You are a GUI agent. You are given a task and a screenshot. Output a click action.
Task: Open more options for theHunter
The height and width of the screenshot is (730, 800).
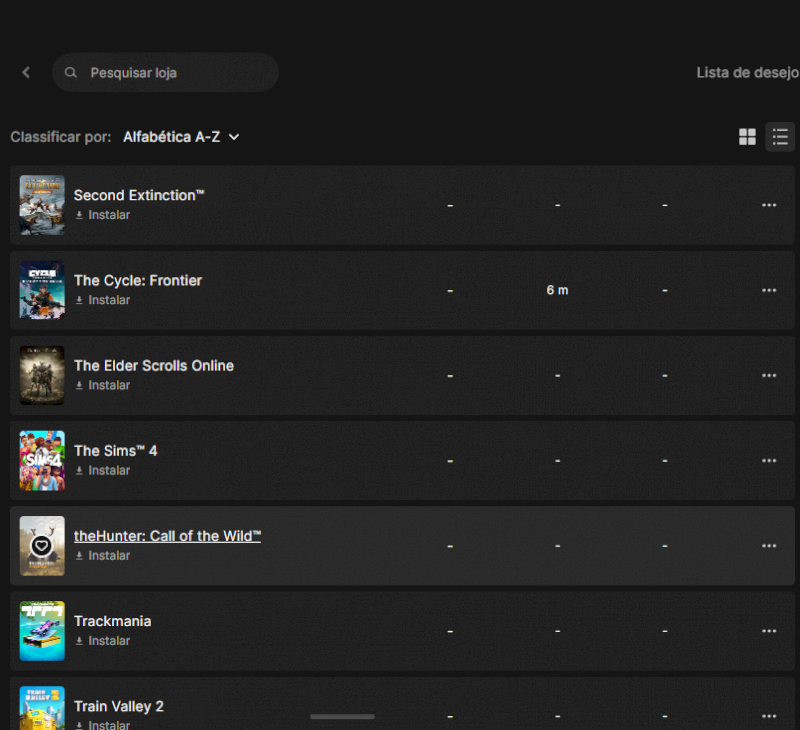[769, 546]
